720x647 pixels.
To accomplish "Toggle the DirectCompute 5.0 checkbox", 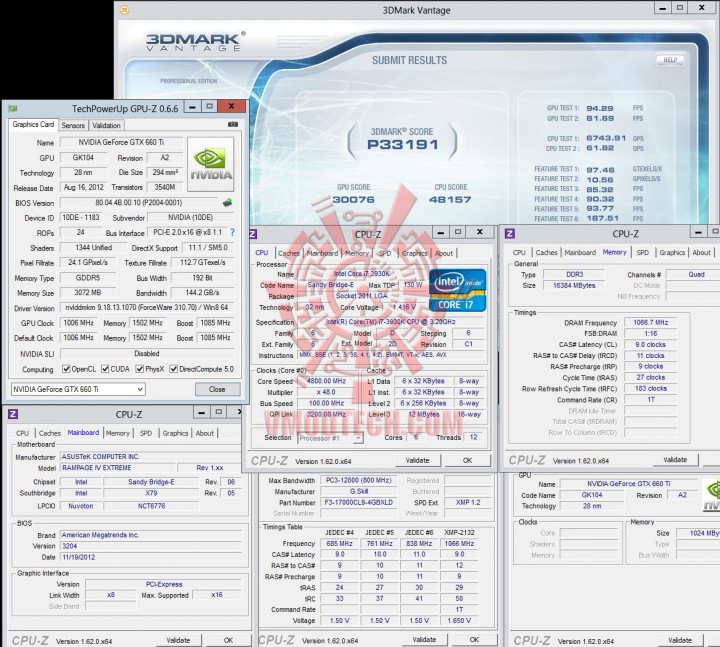I will click(x=174, y=369).
